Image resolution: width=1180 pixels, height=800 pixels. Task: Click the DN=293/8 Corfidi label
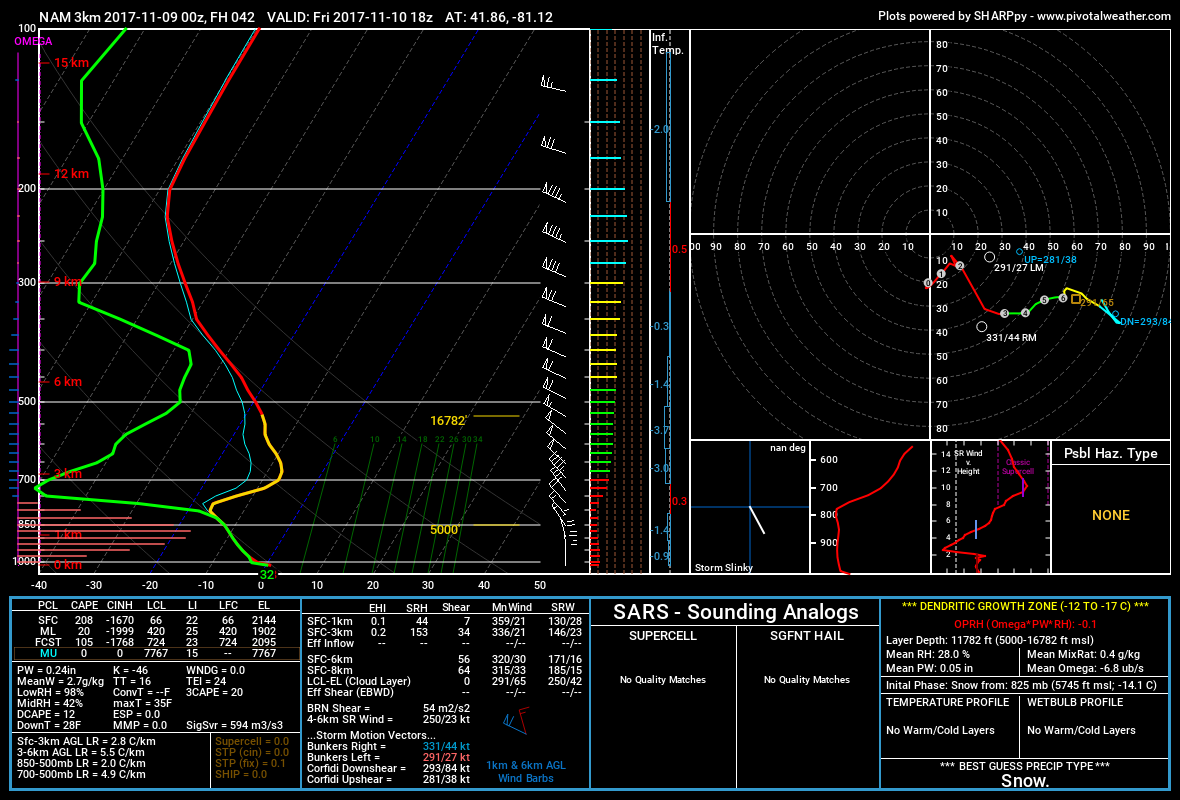point(1145,322)
